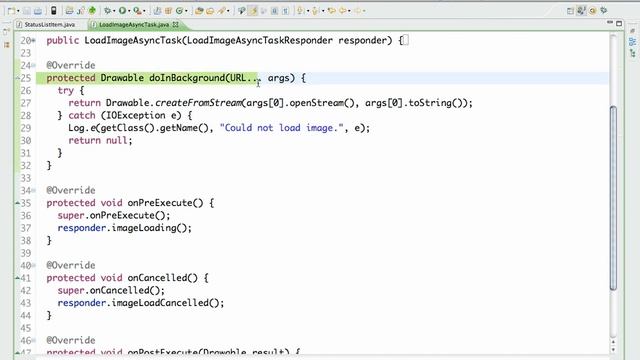Image resolution: width=640 pixels, height=360 pixels.
Task: Select the LoadImageAsyncTask.java tab
Action: point(134,24)
